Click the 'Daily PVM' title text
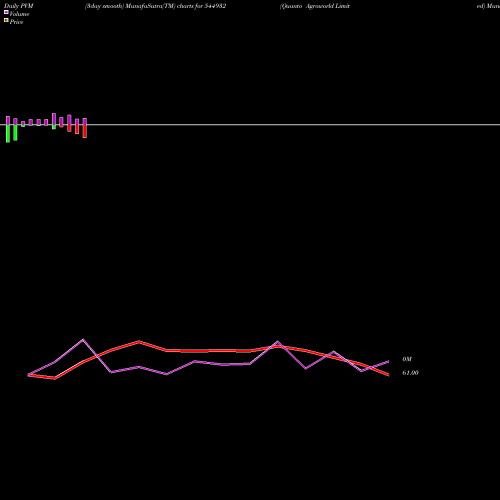Image resolution: width=500 pixels, height=500 pixels. point(19,6)
